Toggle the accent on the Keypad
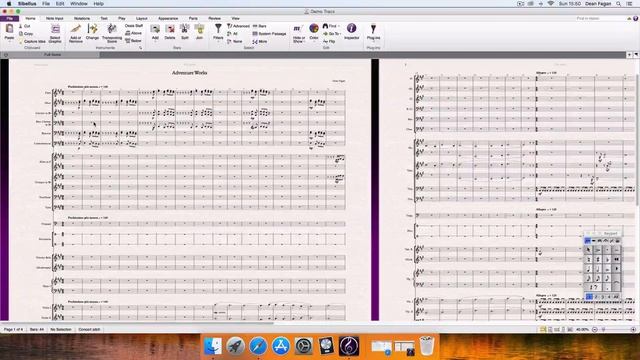 tap(598, 250)
